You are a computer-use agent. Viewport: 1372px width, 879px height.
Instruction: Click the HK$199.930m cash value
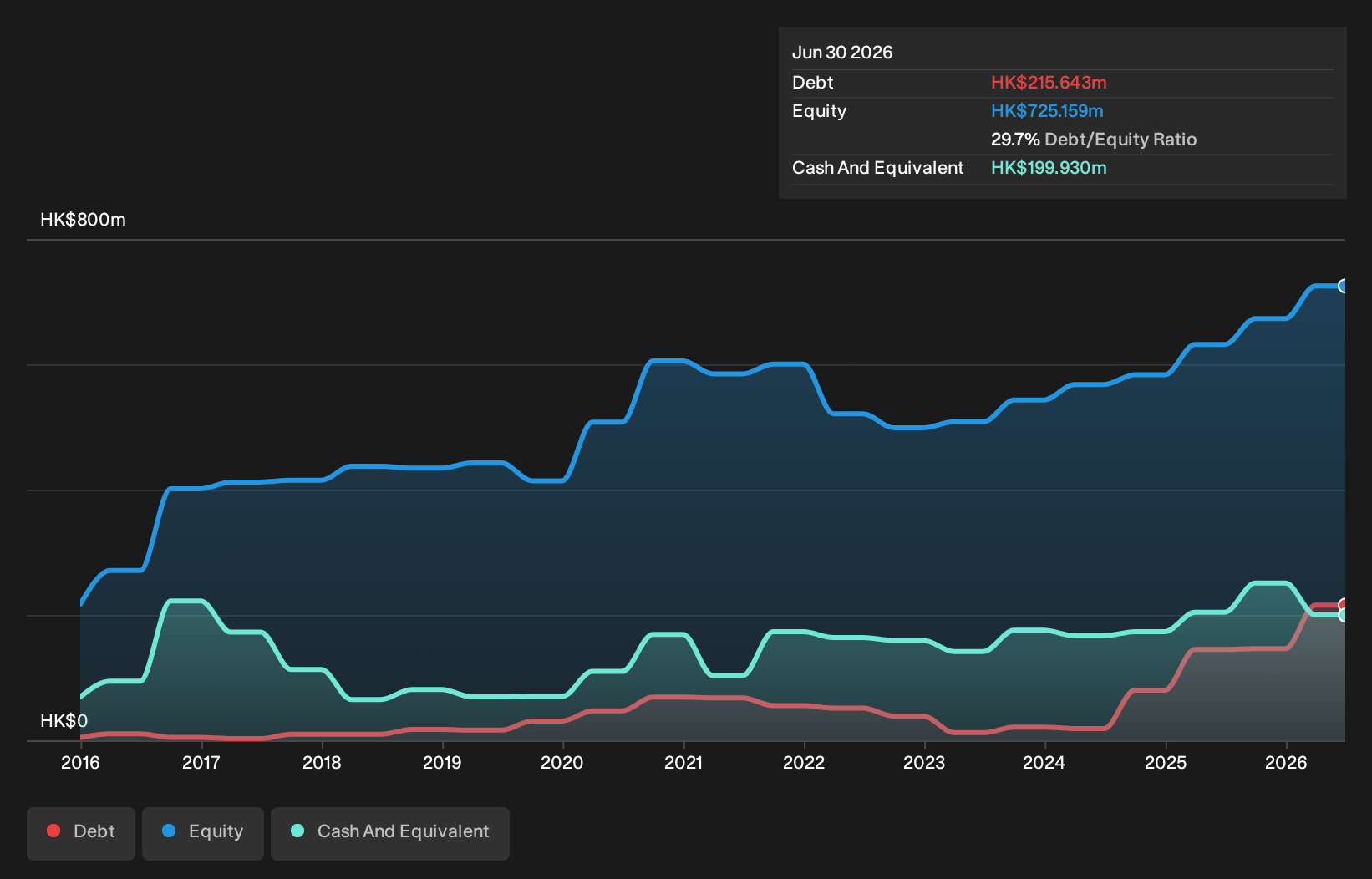(x=1049, y=168)
